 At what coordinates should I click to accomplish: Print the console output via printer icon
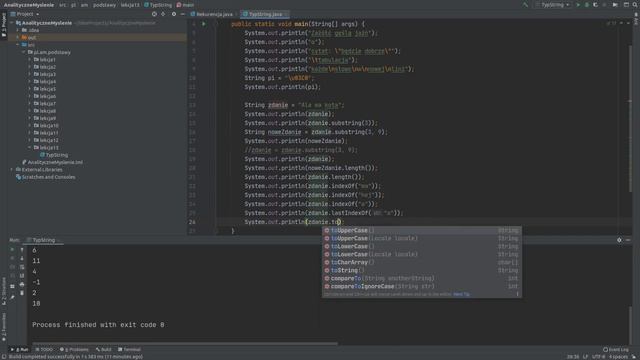(x=22, y=284)
